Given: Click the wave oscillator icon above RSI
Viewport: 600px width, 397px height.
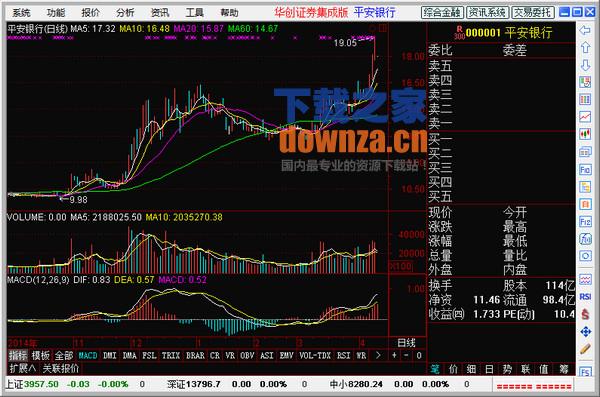Looking at the screenshot, I should tap(585, 280).
